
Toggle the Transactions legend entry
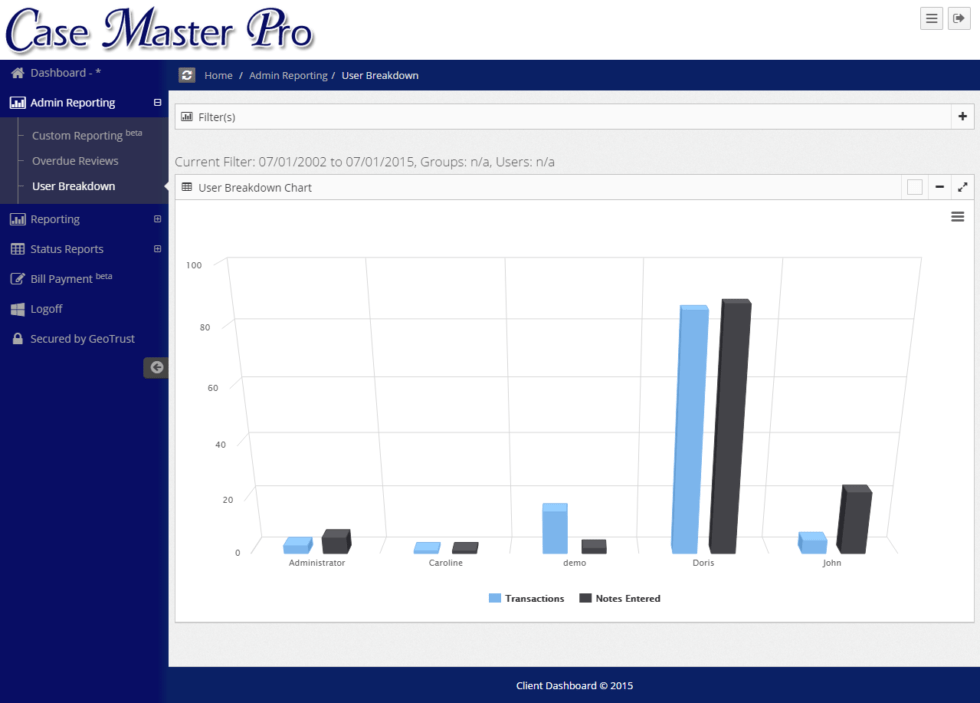pos(527,598)
